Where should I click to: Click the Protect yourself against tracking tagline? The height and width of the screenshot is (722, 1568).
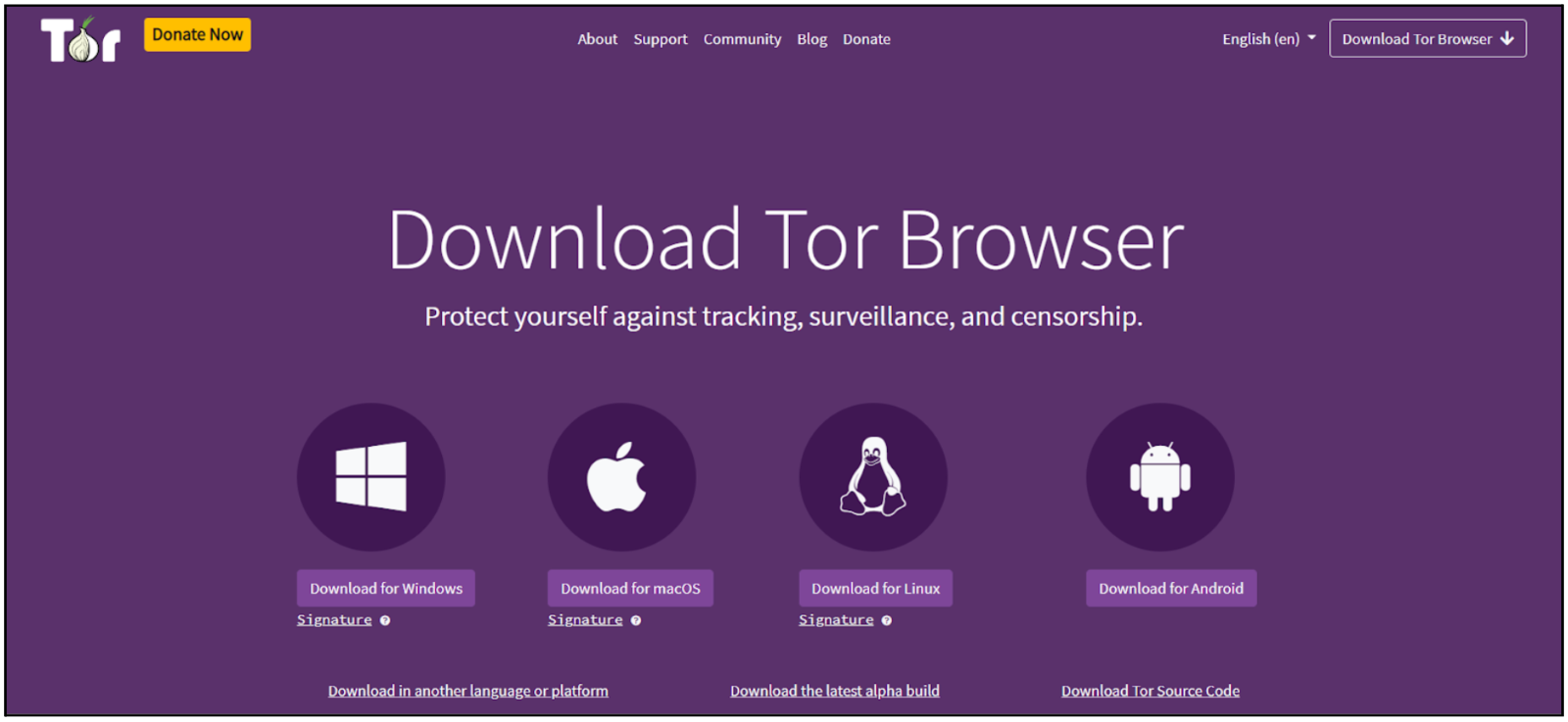pyautogui.click(x=784, y=316)
